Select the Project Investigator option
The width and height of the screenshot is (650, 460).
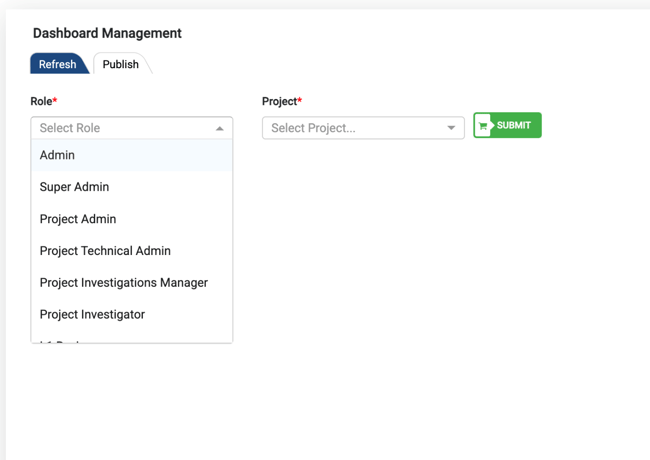(92, 314)
